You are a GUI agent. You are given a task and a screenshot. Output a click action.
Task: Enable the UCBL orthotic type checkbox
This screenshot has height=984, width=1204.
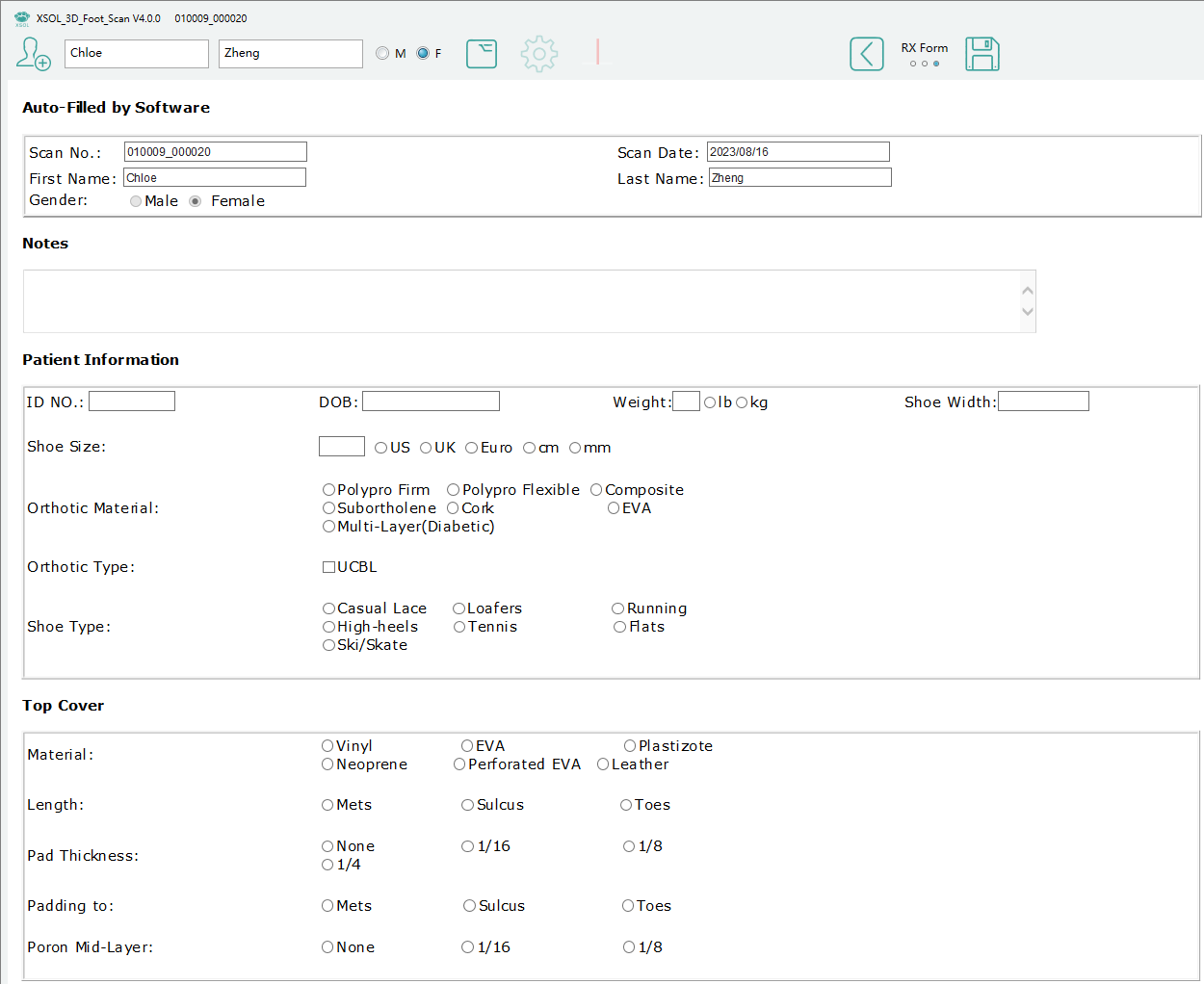coord(328,567)
